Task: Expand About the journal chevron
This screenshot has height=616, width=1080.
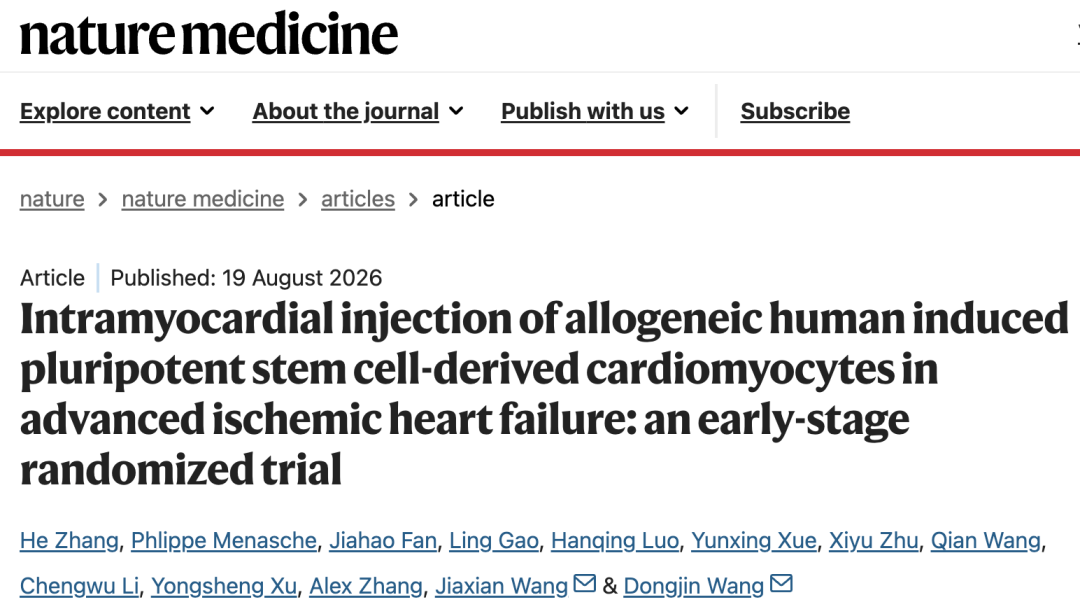Action: pyautogui.click(x=456, y=111)
